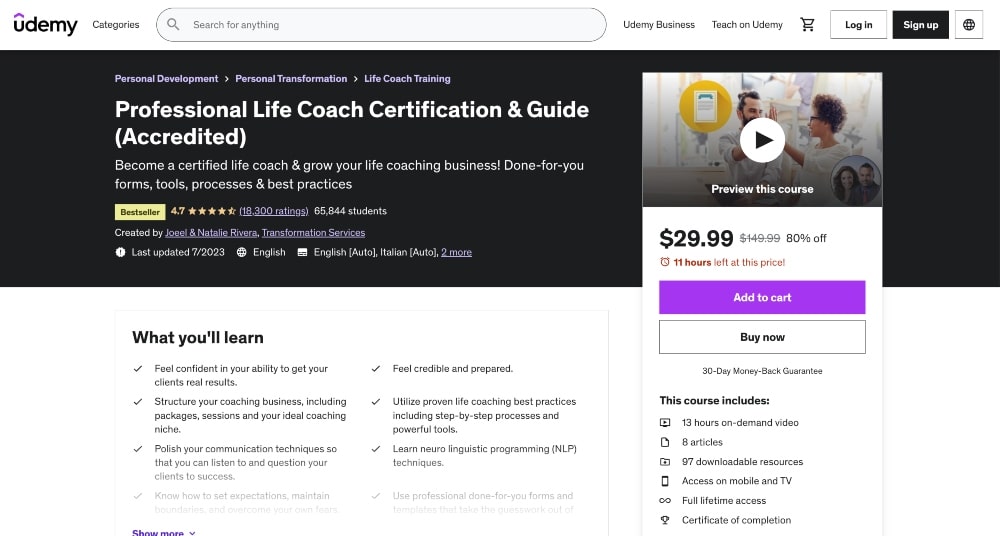Click the Sign up button
Viewport: 1000px width, 536px height.
coord(920,25)
